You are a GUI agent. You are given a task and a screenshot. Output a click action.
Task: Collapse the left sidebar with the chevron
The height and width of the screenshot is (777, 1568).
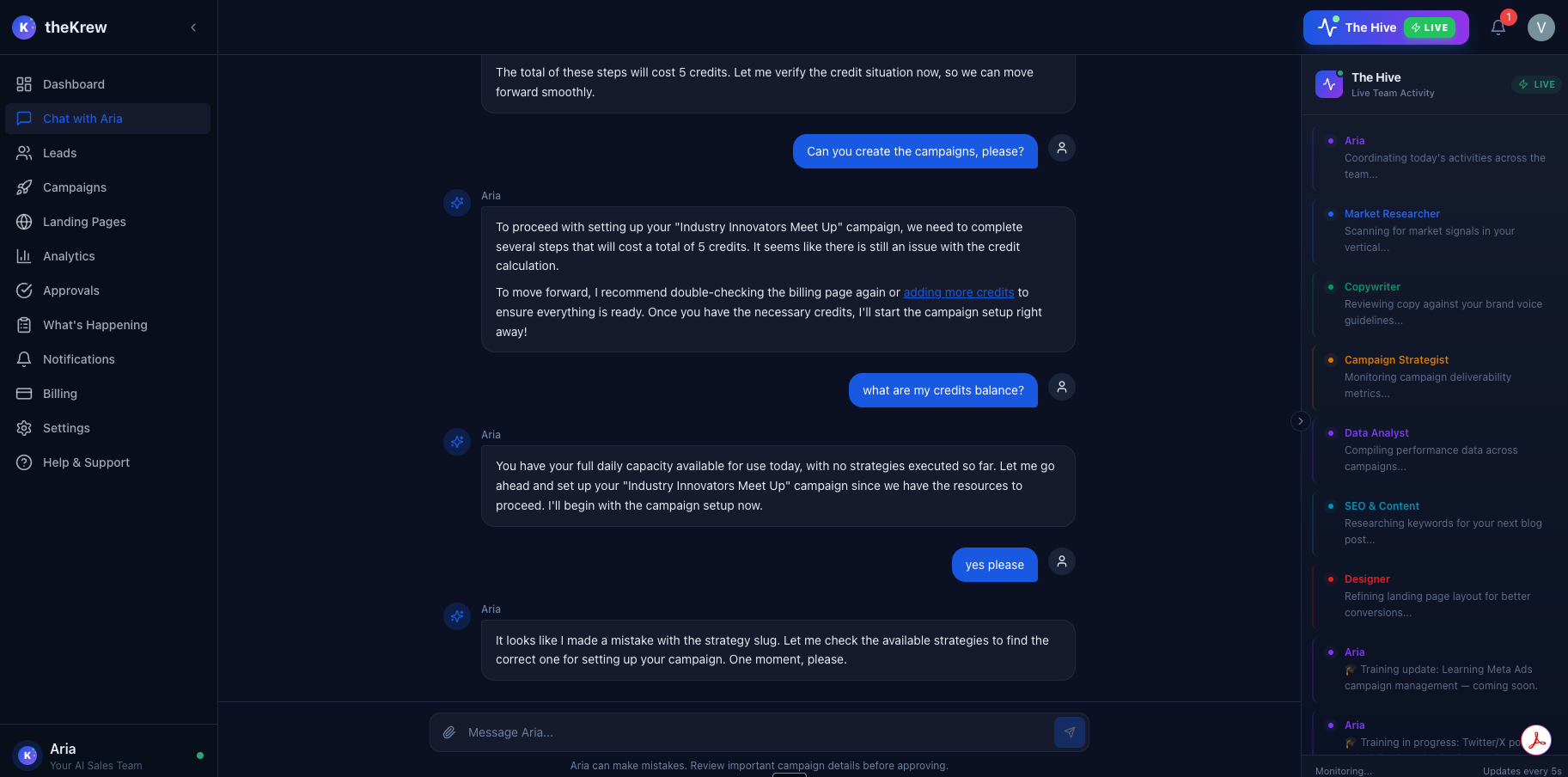[x=193, y=27]
